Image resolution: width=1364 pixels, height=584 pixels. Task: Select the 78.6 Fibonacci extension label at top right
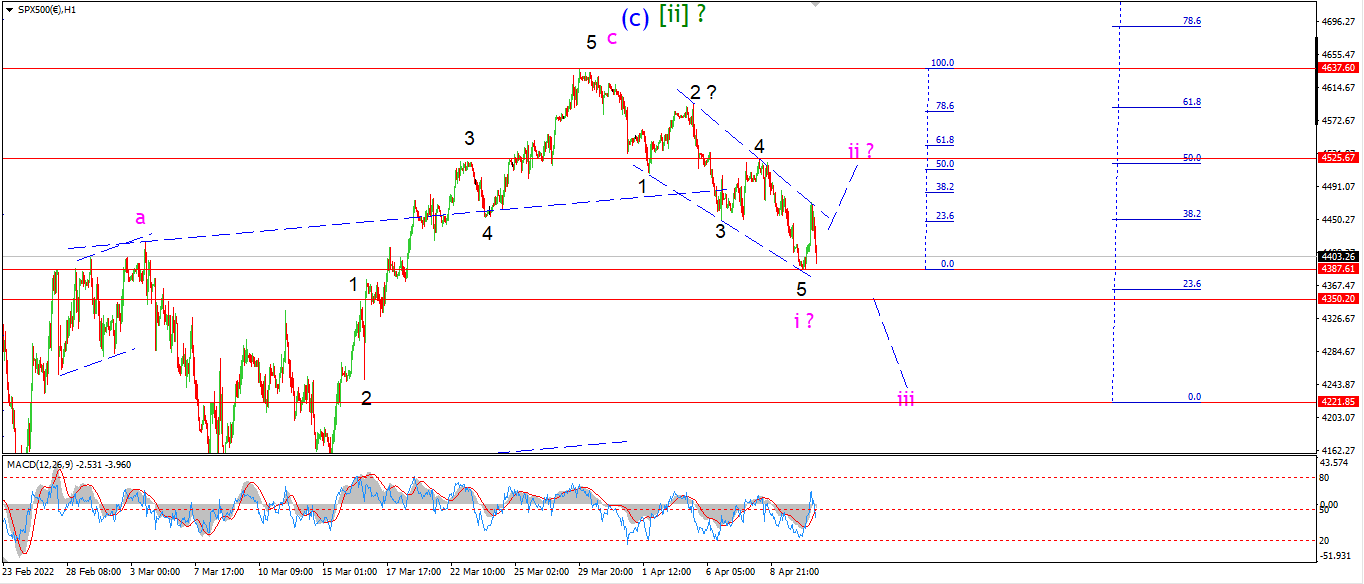(1191, 20)
